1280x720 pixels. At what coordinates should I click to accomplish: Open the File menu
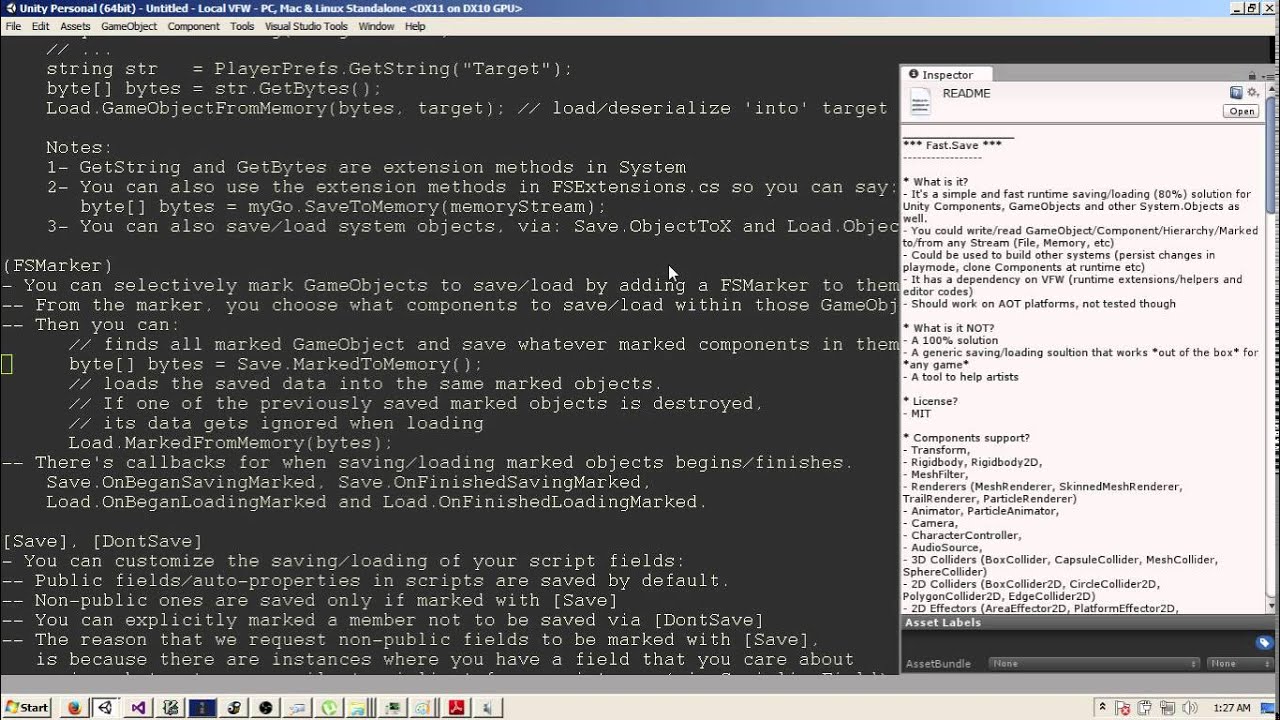coord(13,26)
